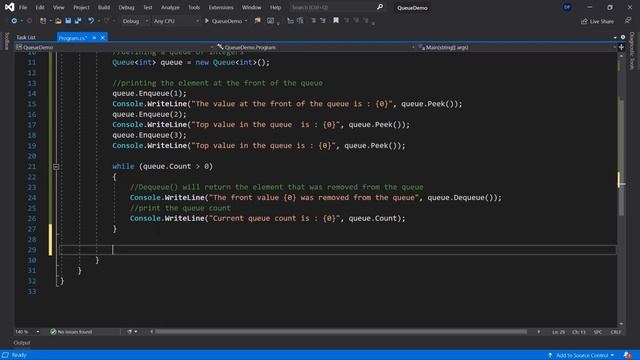Click the SPC indentation indicator

[x=598, y=332]
